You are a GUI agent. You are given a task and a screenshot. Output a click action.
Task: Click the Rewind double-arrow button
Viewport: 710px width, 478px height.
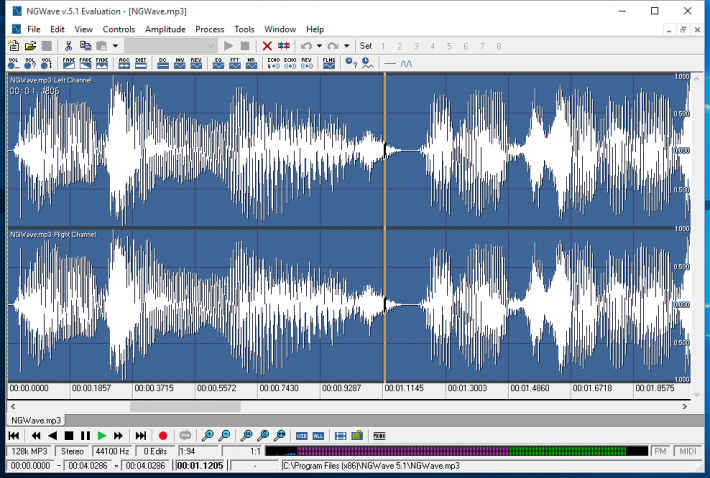click(x=36, y=436)
